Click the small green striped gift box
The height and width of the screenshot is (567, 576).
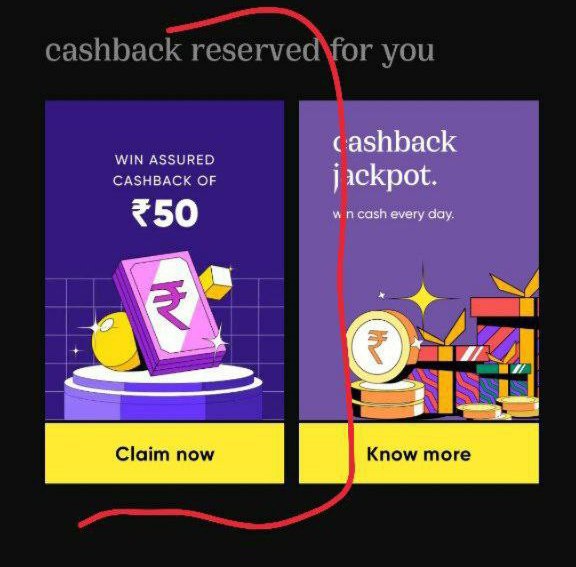pos(506,382)
